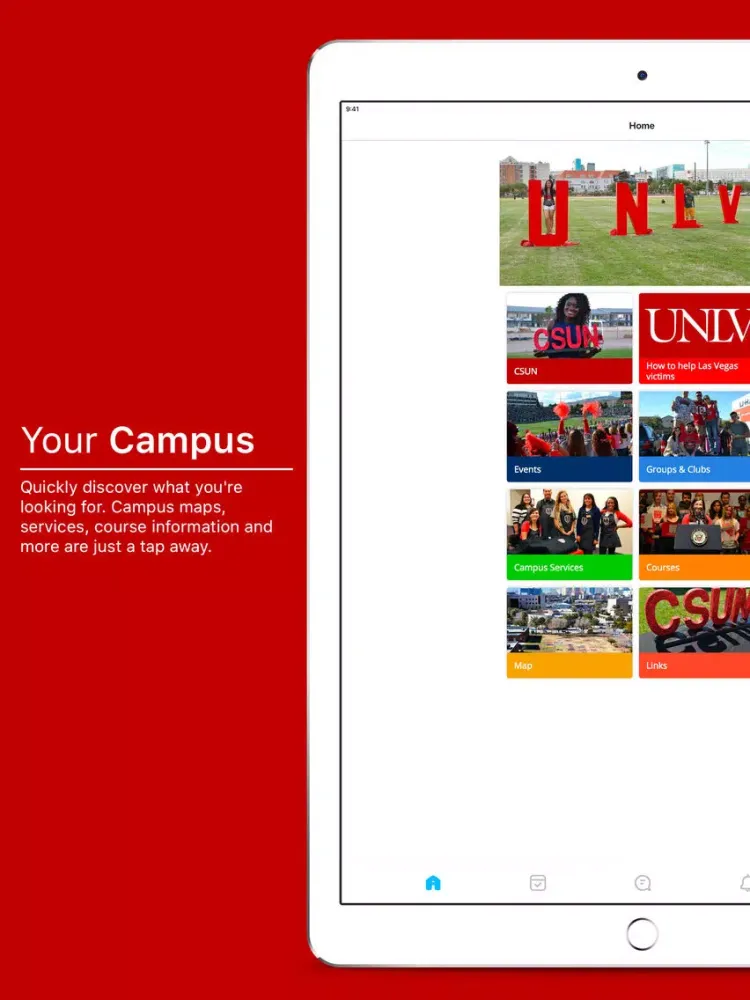The width and height of the screenshot is (750, 1000).
Task: Tap the 9:41 status bar time
Action: pos(352,109)
